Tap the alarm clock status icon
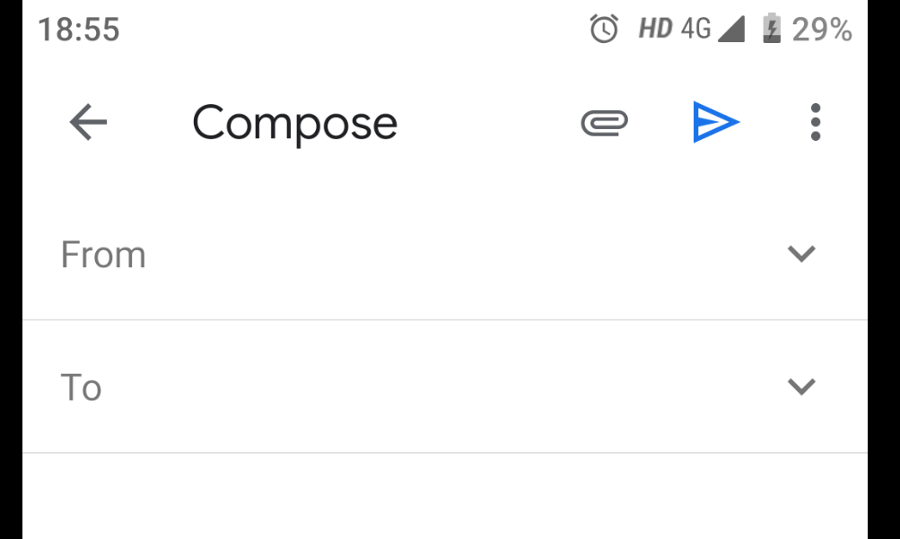The height and width of the screenshot is (539, 900). (604, 29)
